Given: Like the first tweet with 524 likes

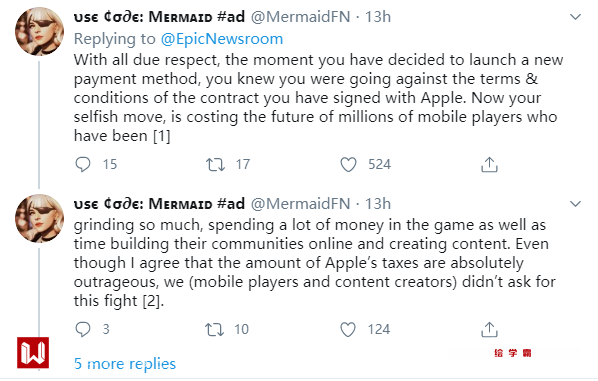Looking at the screenshot, I should [x=348, y=165].
